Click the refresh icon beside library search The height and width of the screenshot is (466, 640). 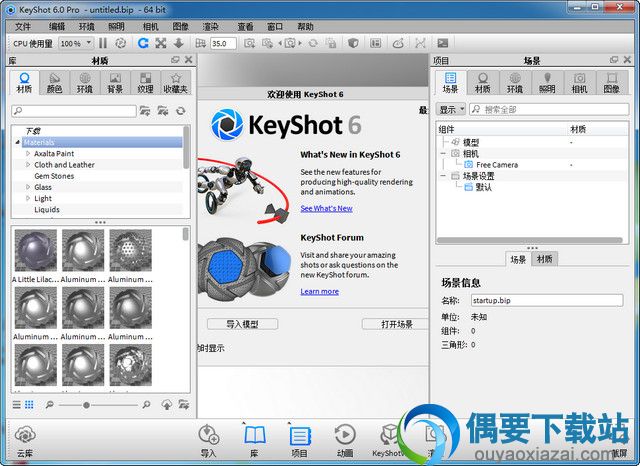(x=180, y=111)
